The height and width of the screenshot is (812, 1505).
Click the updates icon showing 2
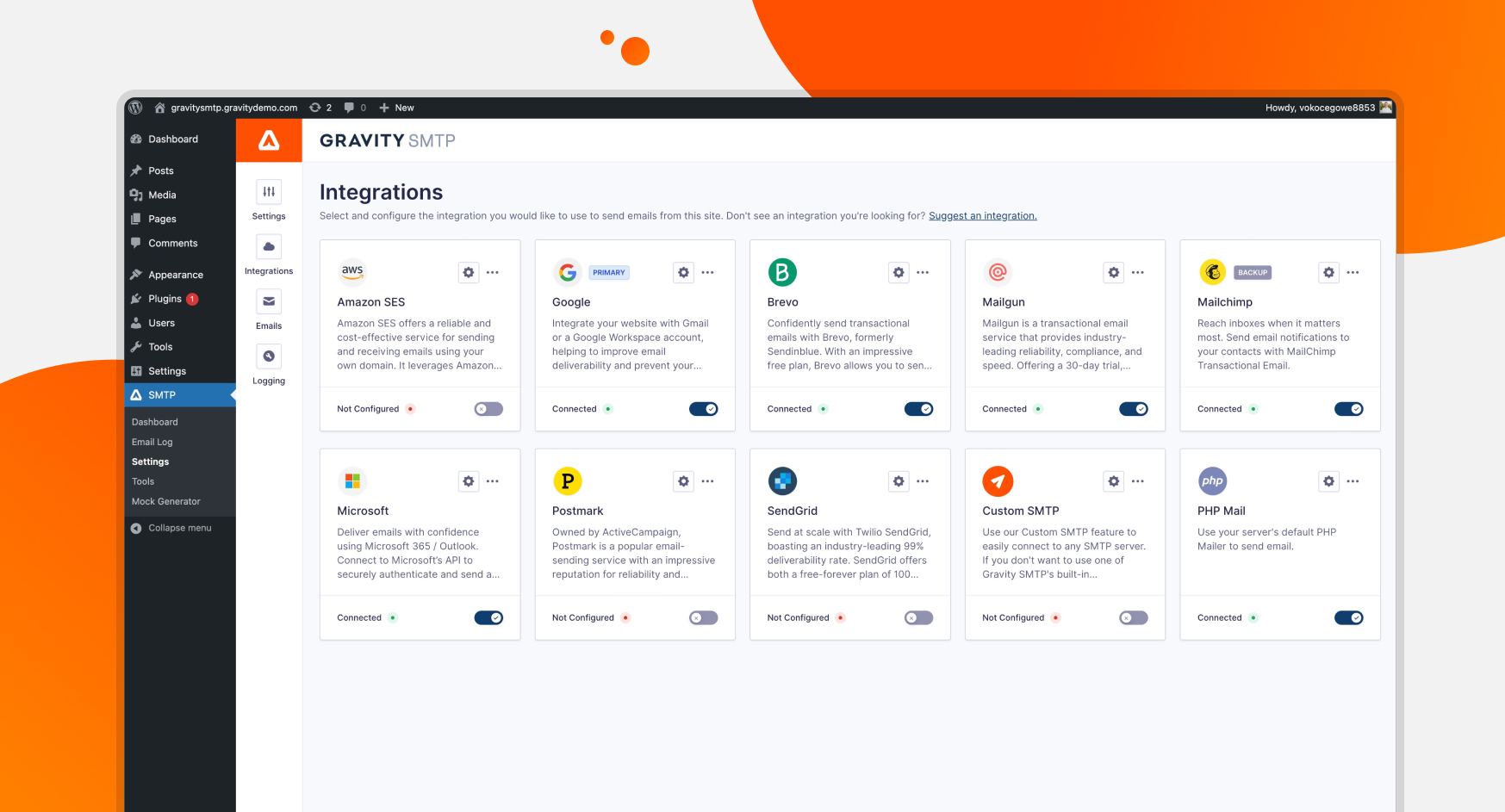(x=320, y=108)
